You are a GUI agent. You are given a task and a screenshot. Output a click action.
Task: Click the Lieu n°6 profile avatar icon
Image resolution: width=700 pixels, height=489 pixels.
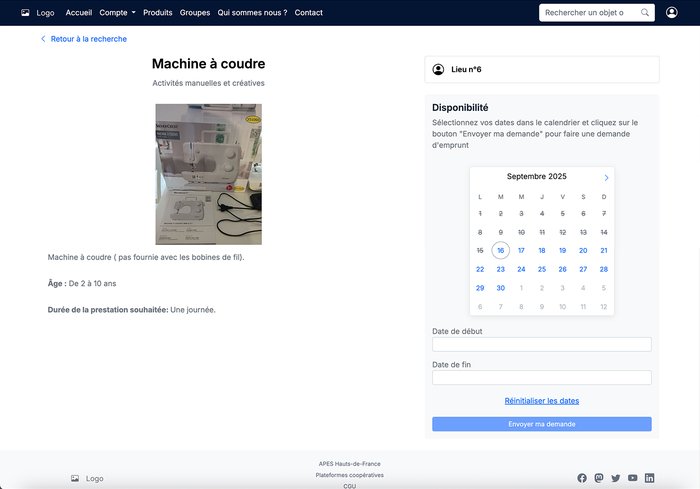438,69
